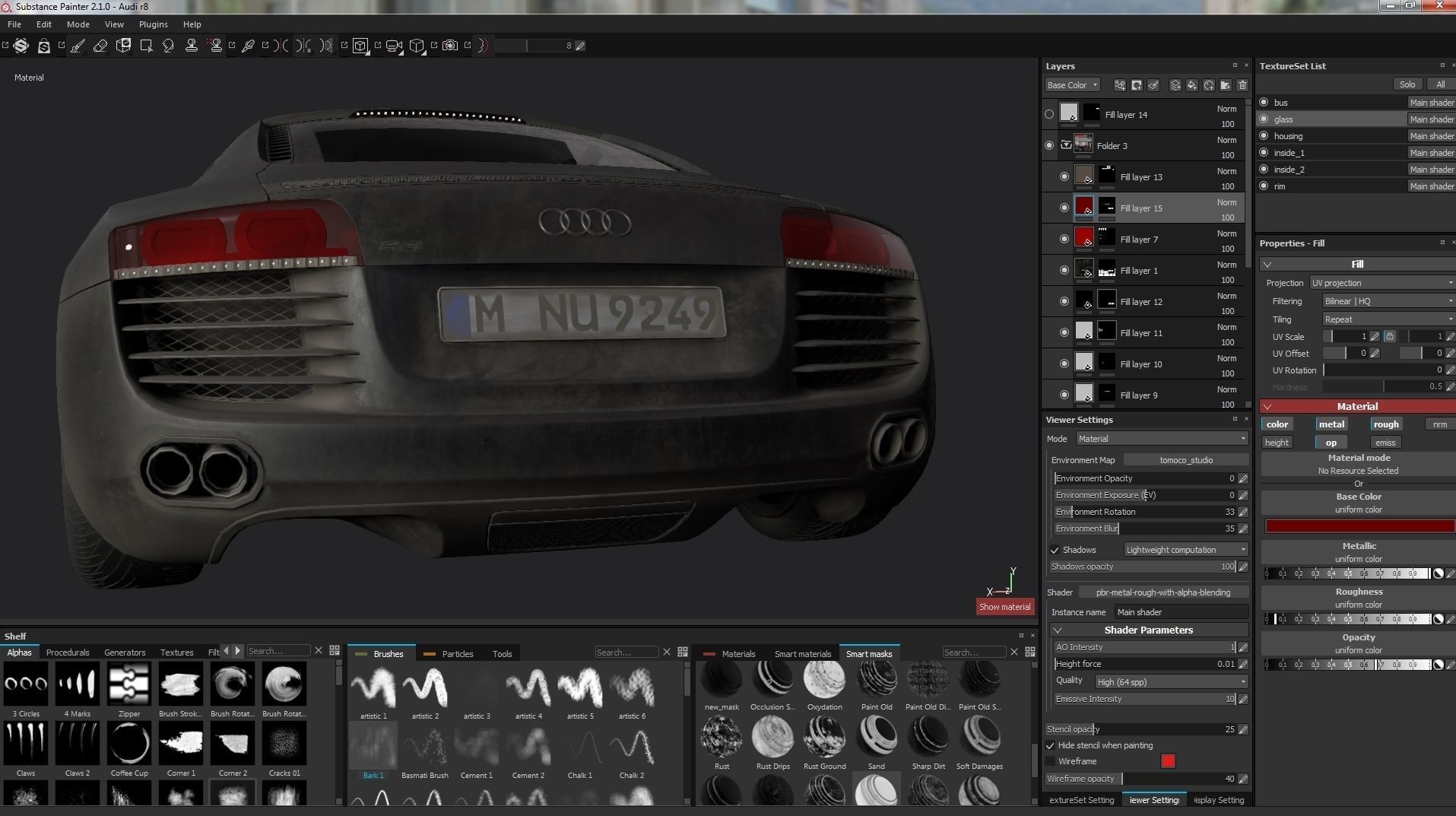Open the Filtering dropdown Bilinear HQ
1456x816 pixels.
click(x=1388, y=301)
